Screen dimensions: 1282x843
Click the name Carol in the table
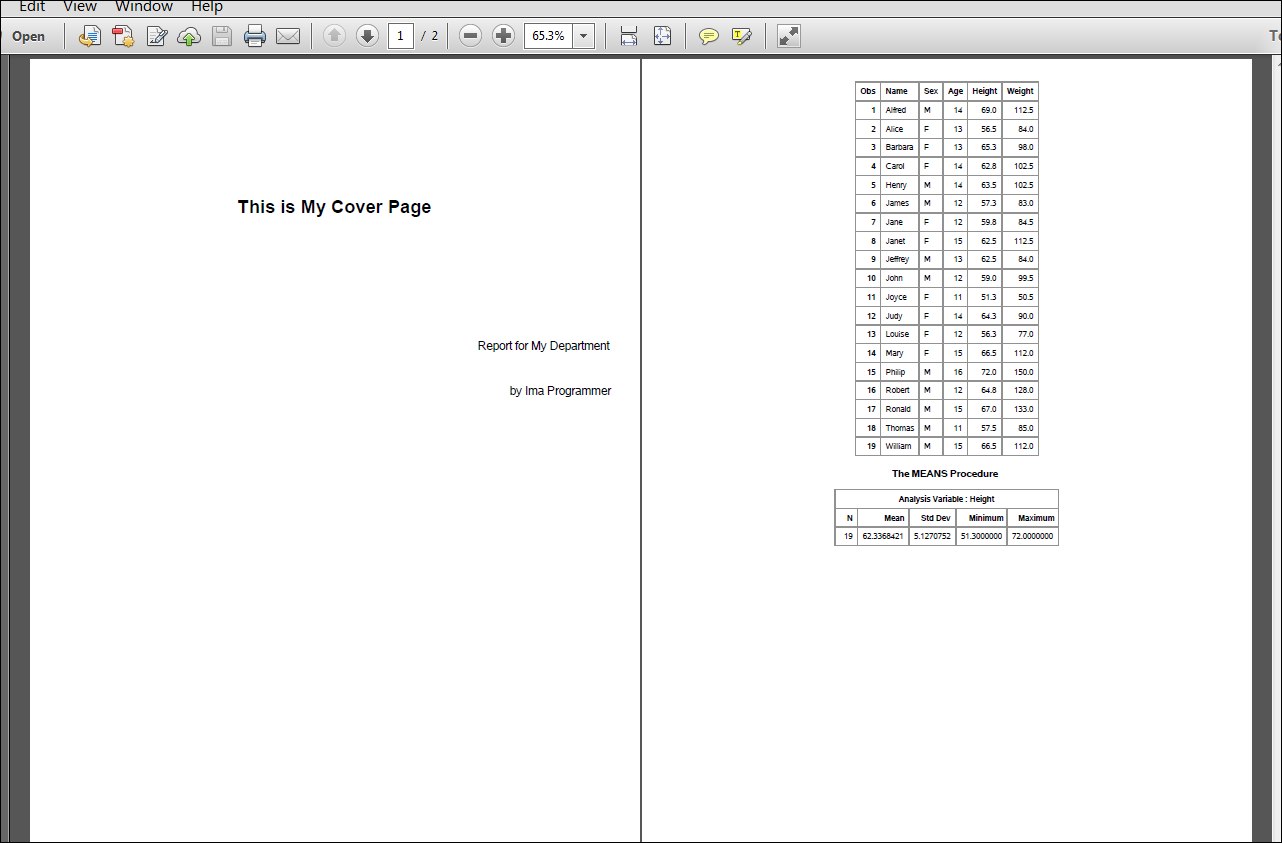click(895, 166)
